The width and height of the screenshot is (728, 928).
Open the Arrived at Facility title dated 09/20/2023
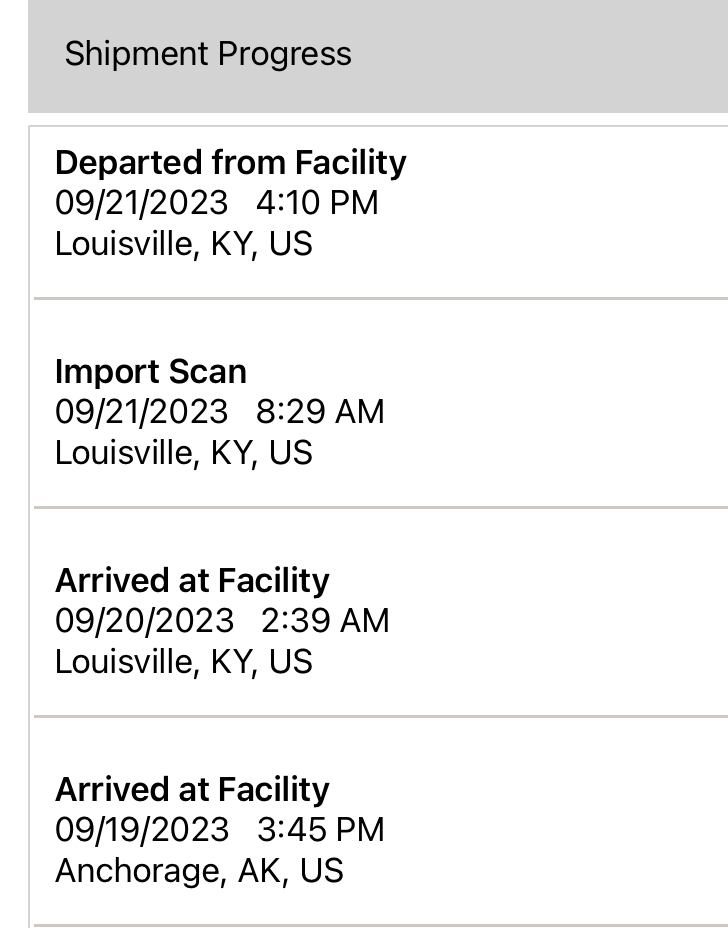click(192, 580)
